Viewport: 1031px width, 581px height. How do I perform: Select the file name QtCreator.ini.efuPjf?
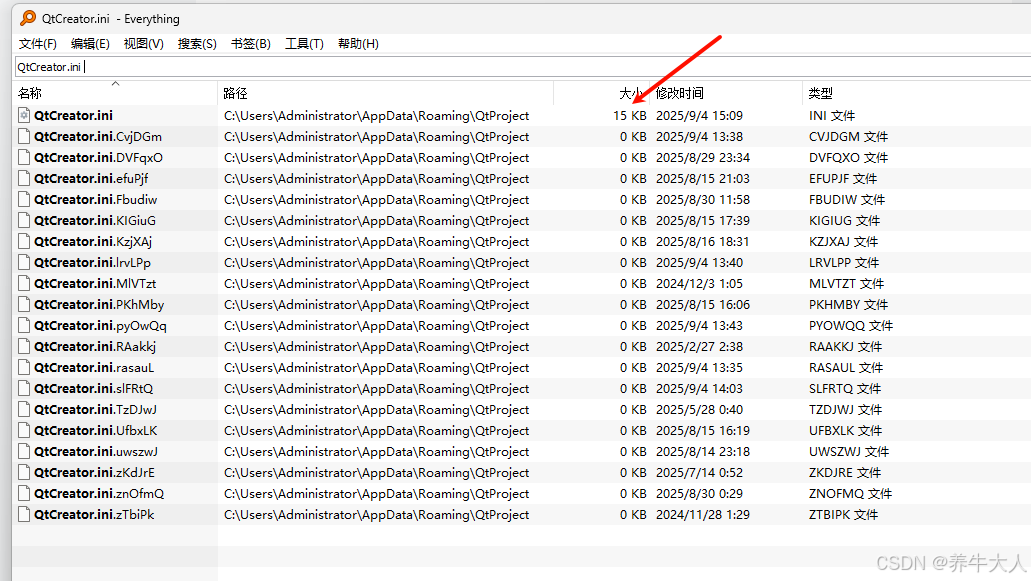click(91, 179)
